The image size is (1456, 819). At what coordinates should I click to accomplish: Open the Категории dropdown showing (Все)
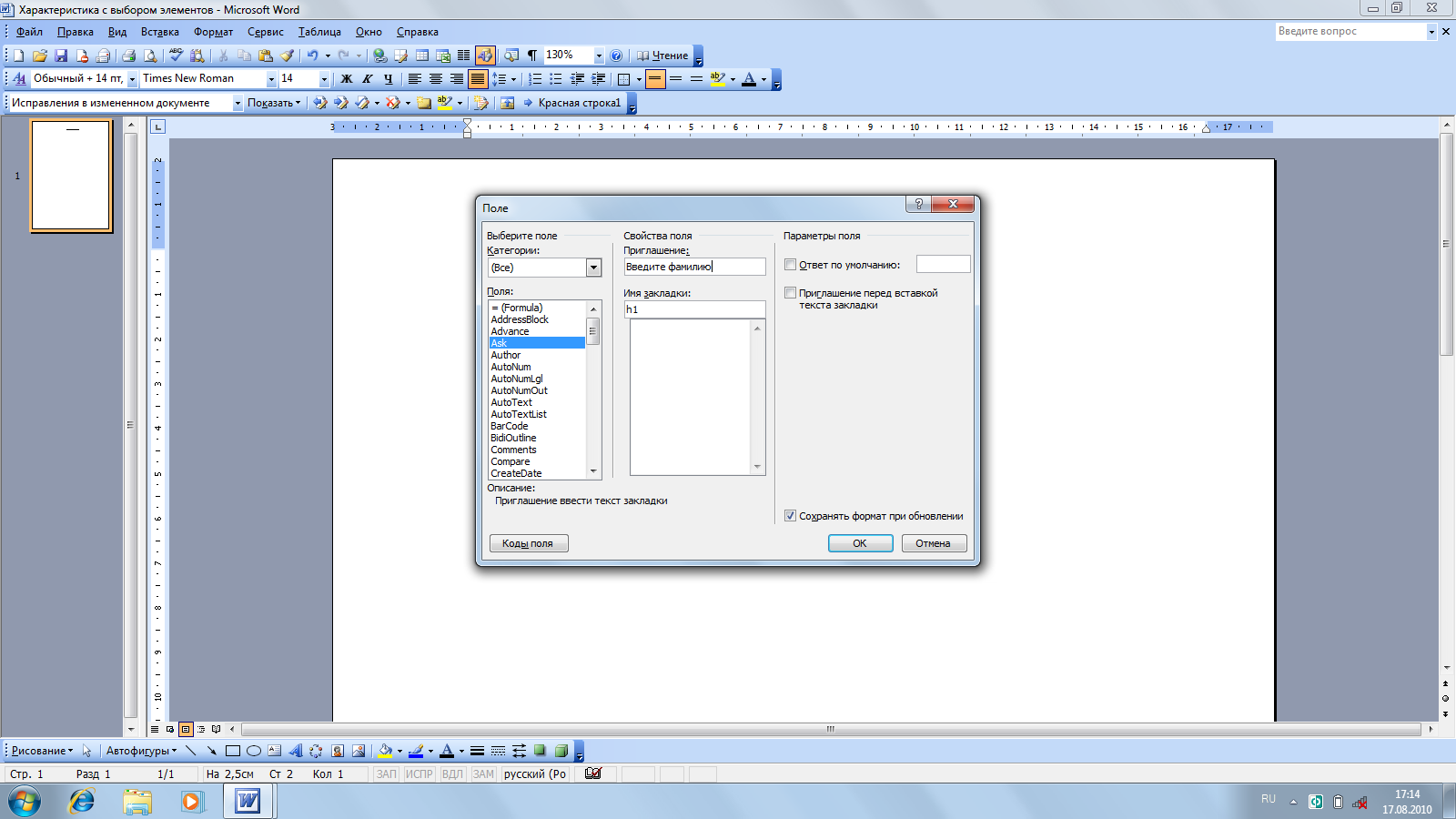(x=593, y=268)
